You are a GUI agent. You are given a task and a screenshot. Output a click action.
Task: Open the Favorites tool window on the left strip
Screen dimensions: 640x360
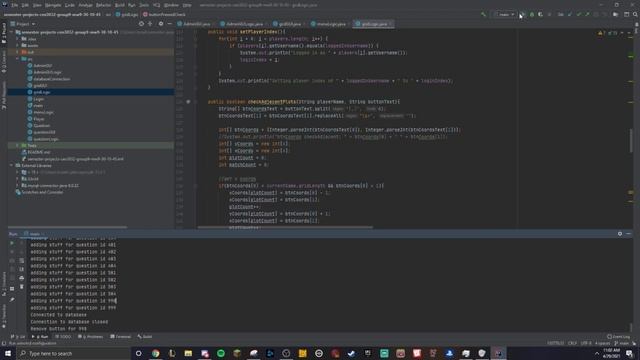tap(4, 316)
